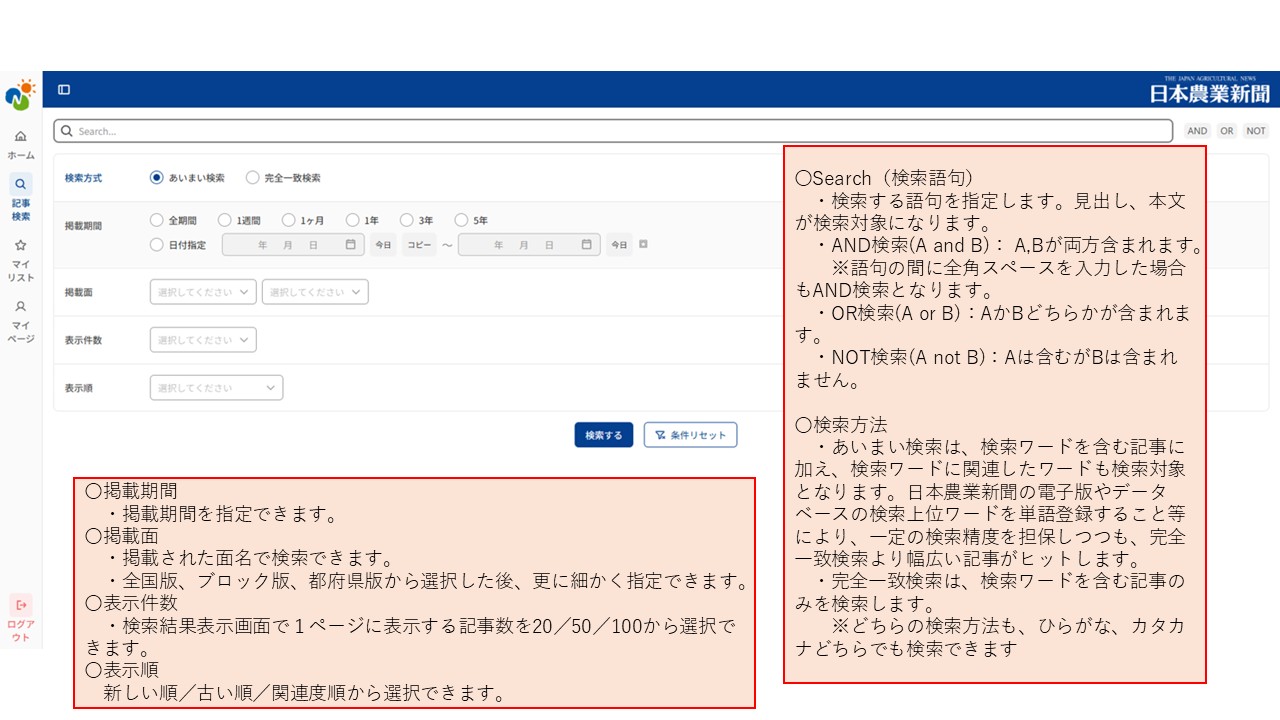Insert the NOT search operator
Screen dimensions: 1280x720
pos(1256,131)
